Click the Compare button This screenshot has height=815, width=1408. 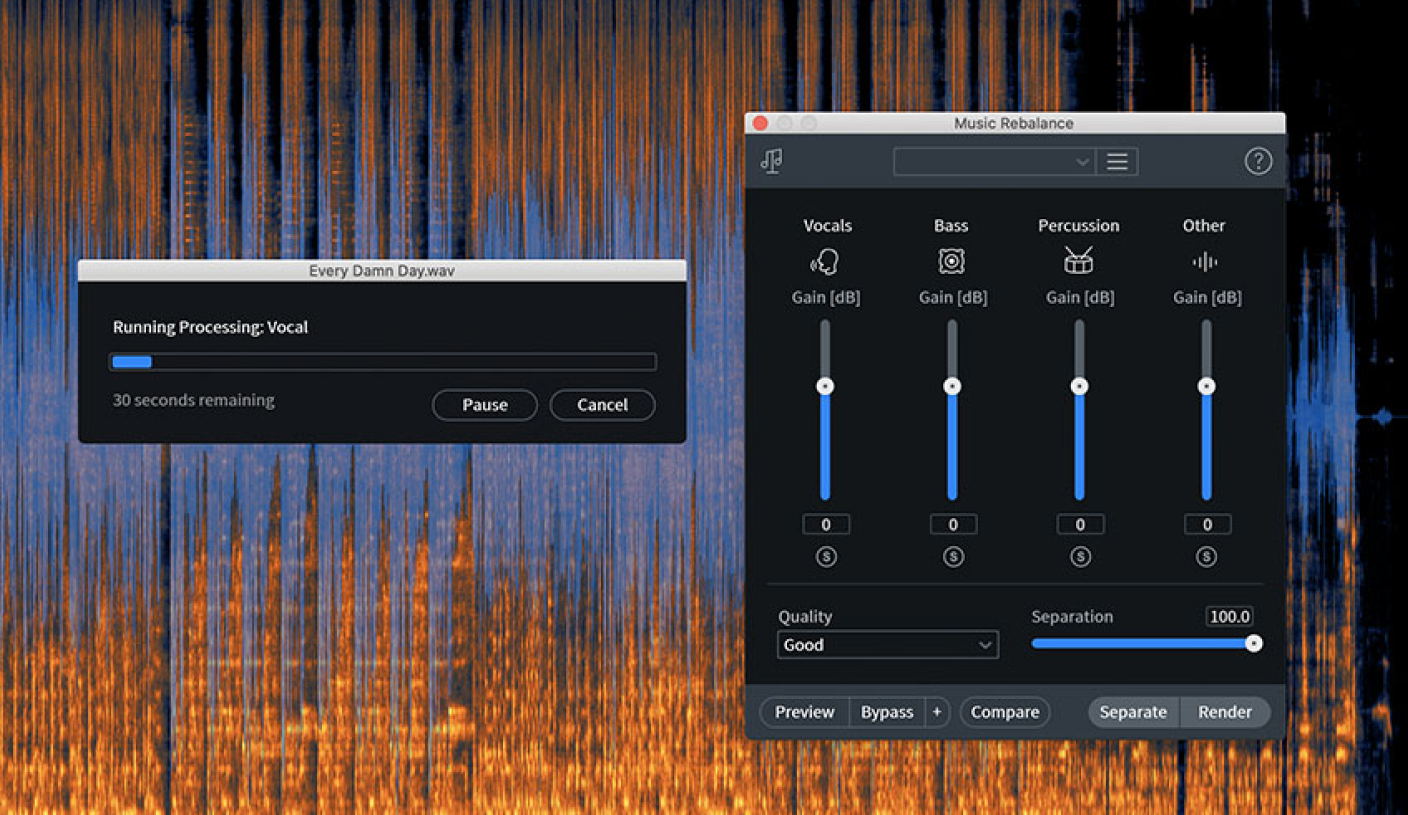pos(1005,712)
